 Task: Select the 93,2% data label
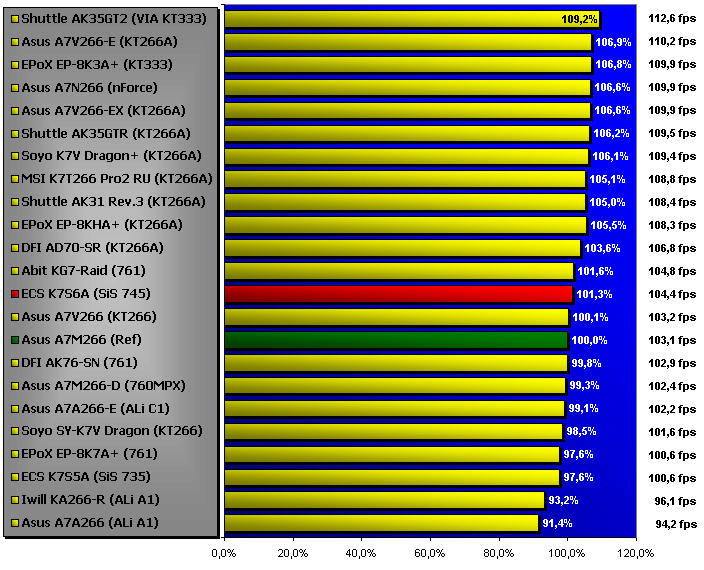[563, 500]
